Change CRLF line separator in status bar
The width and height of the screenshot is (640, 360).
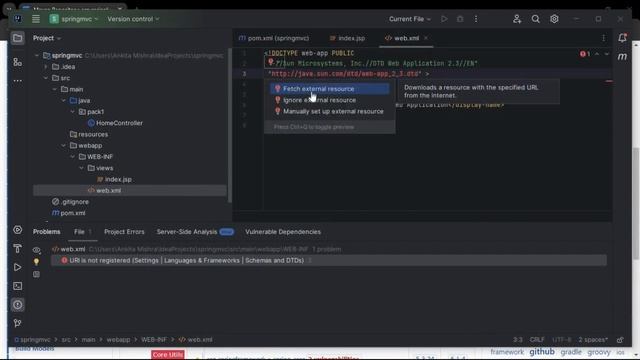(537, 340)
